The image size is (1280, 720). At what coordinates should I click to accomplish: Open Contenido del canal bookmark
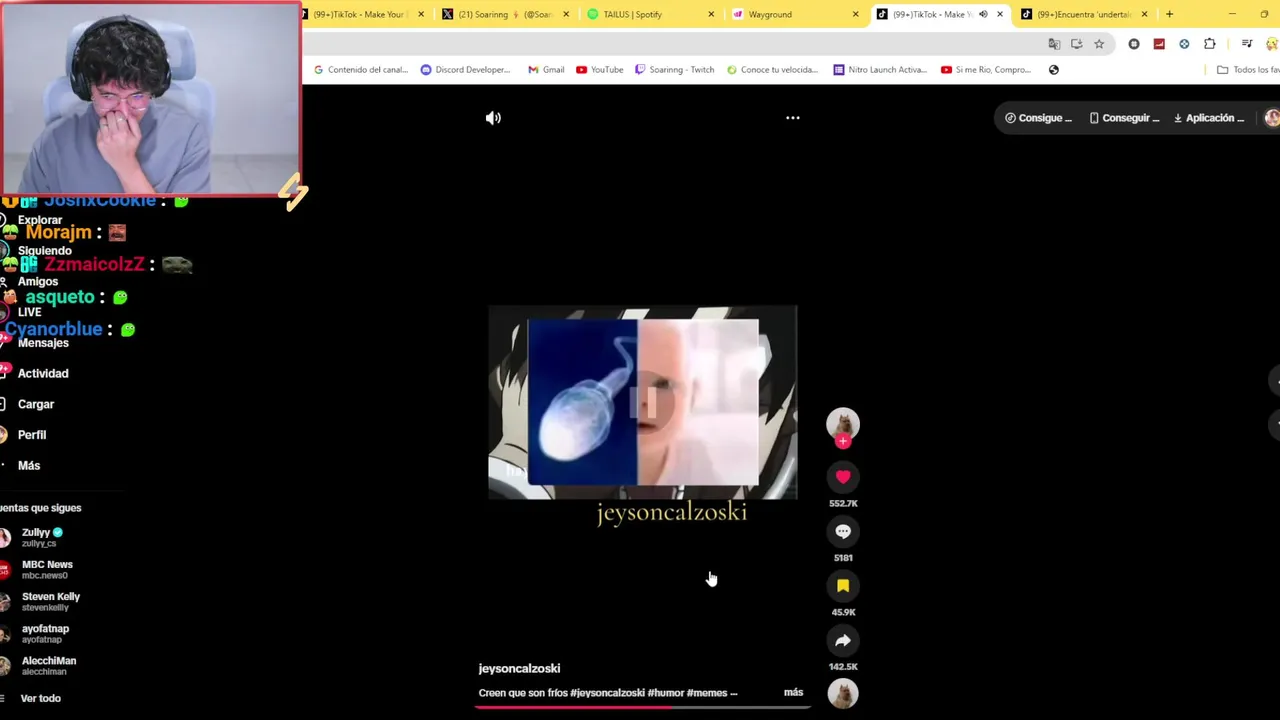(x=361, y=70)
